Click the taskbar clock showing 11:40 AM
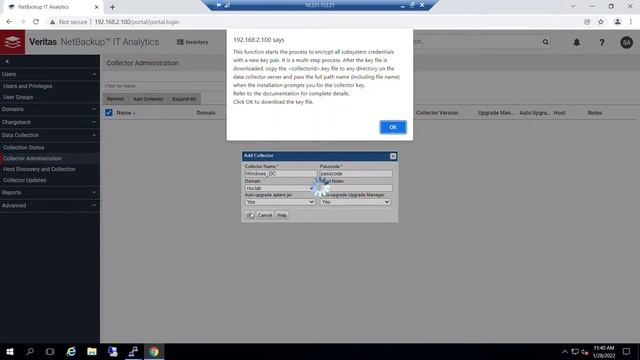This screenshot has width=640, height=360. click(x=604, y=351)
